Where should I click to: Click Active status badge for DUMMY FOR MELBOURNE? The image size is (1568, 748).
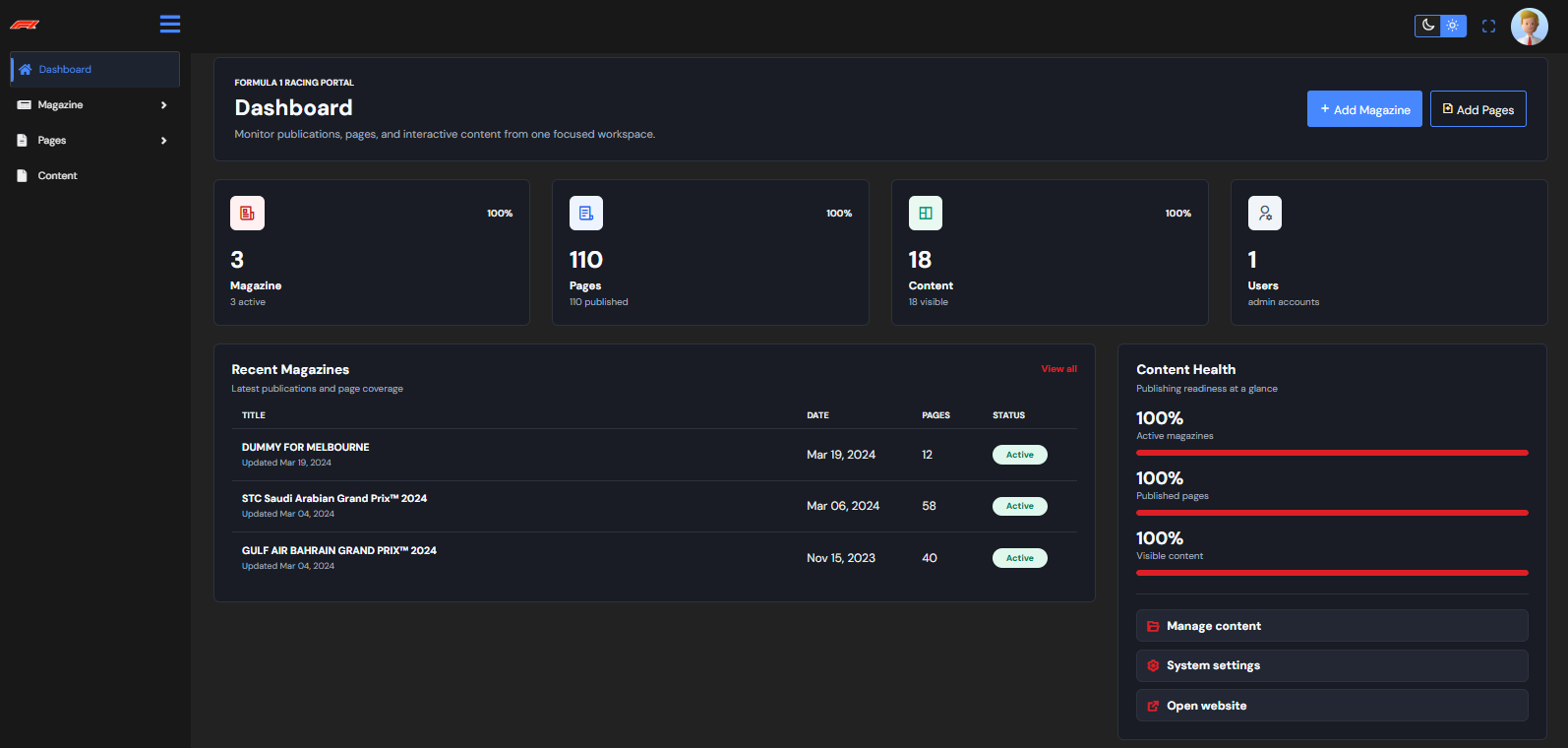1020,455
